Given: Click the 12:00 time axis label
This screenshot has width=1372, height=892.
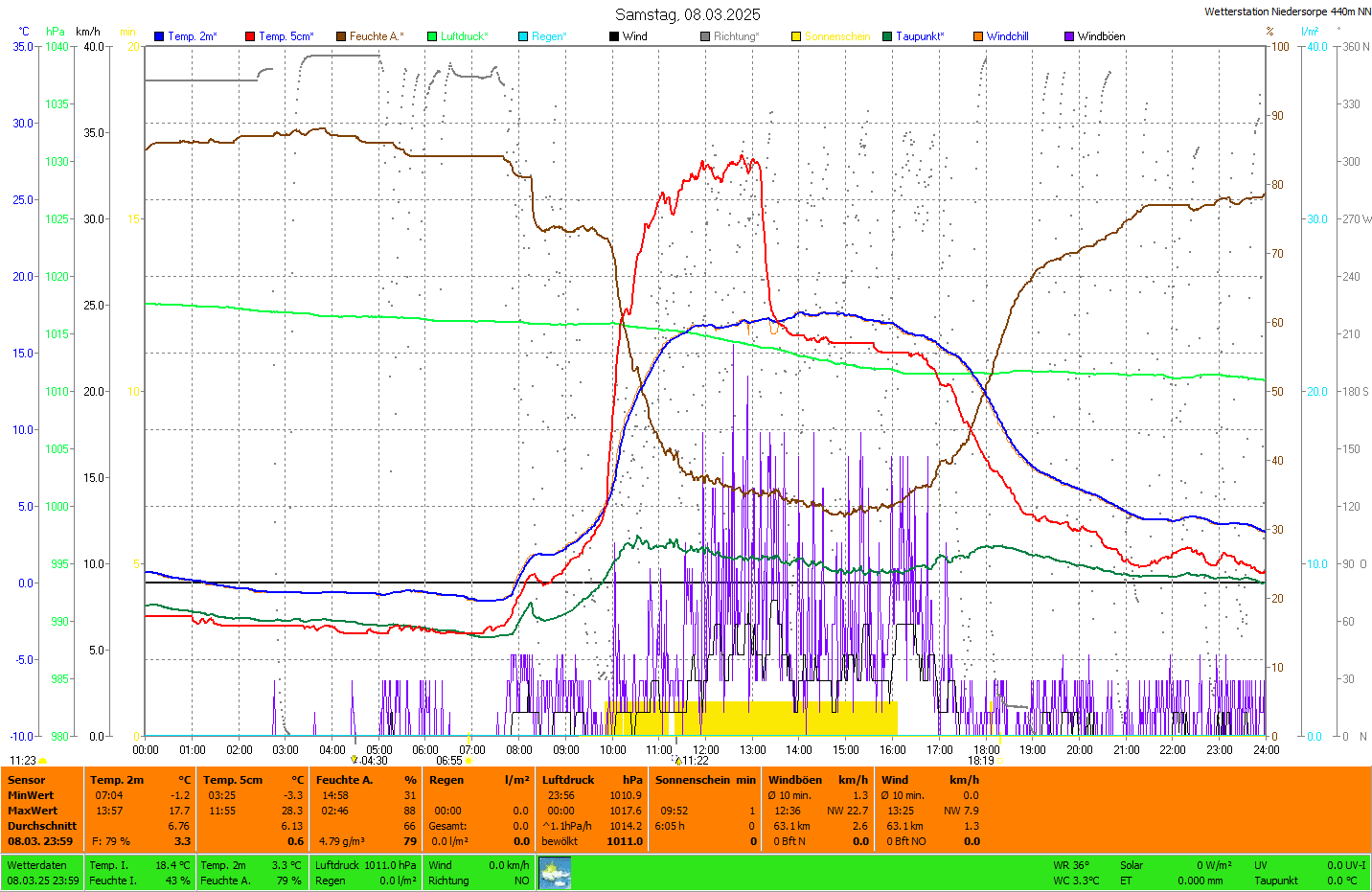Looking at the screenshot, I should pyautogui.click(x=706, y=750).
